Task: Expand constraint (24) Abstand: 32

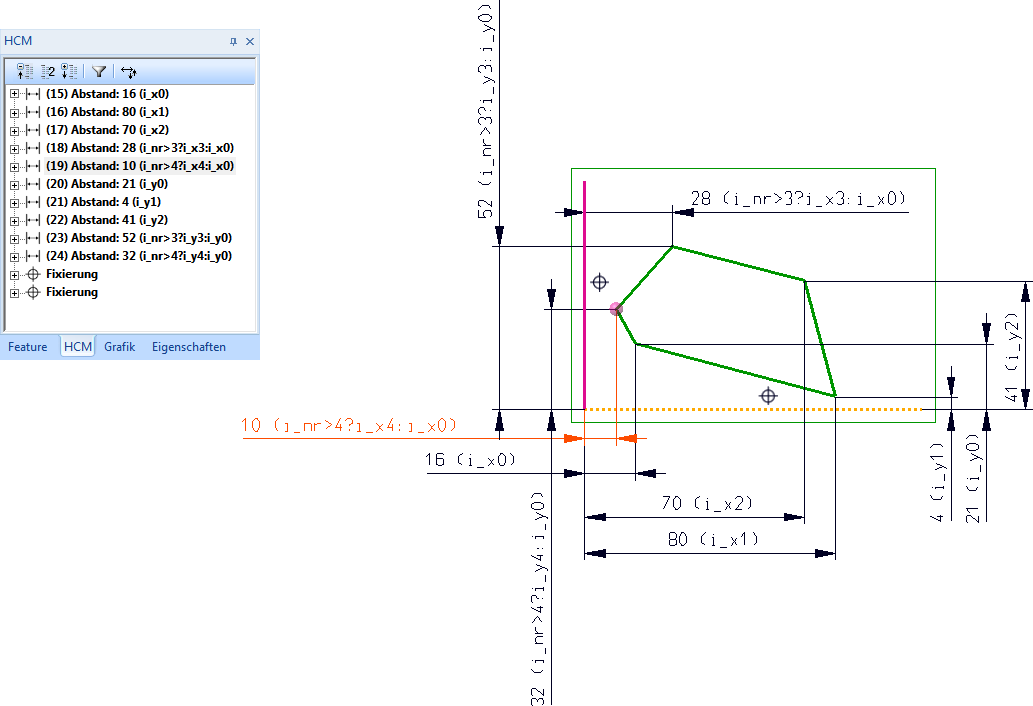Action: 14,256
